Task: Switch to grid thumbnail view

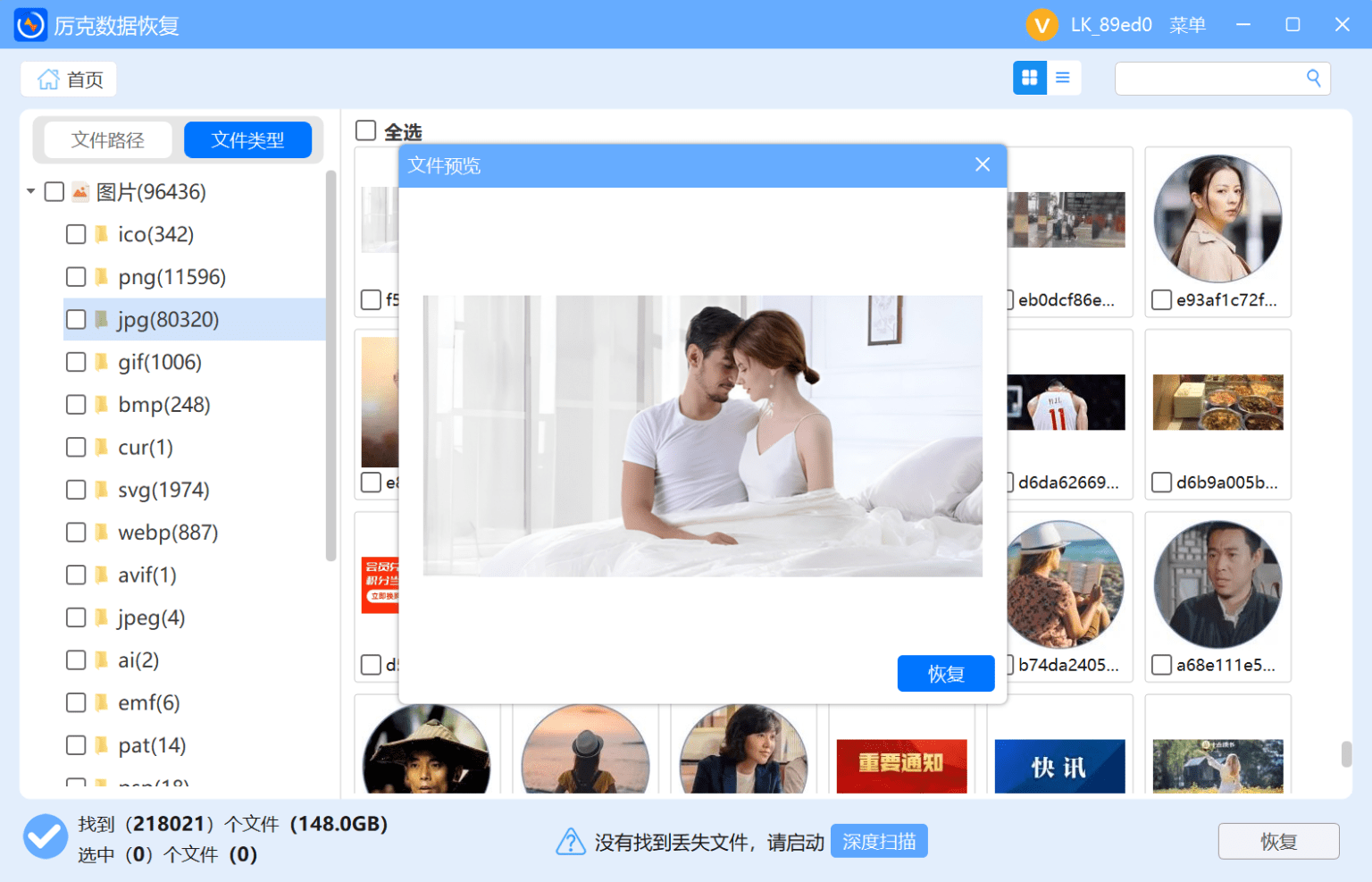Action: click(1029, 78)
